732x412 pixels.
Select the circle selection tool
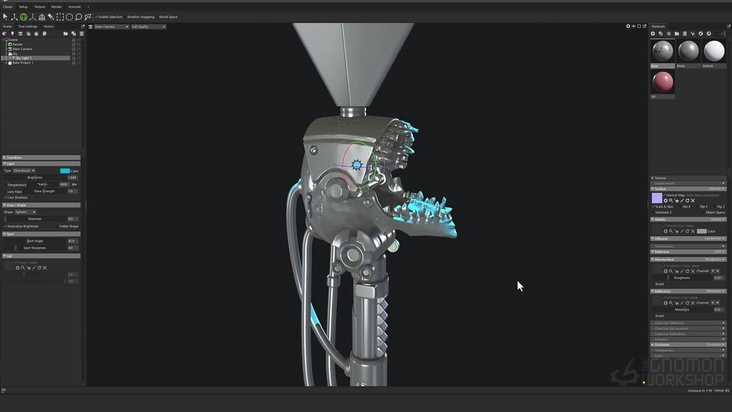(70, 17)
